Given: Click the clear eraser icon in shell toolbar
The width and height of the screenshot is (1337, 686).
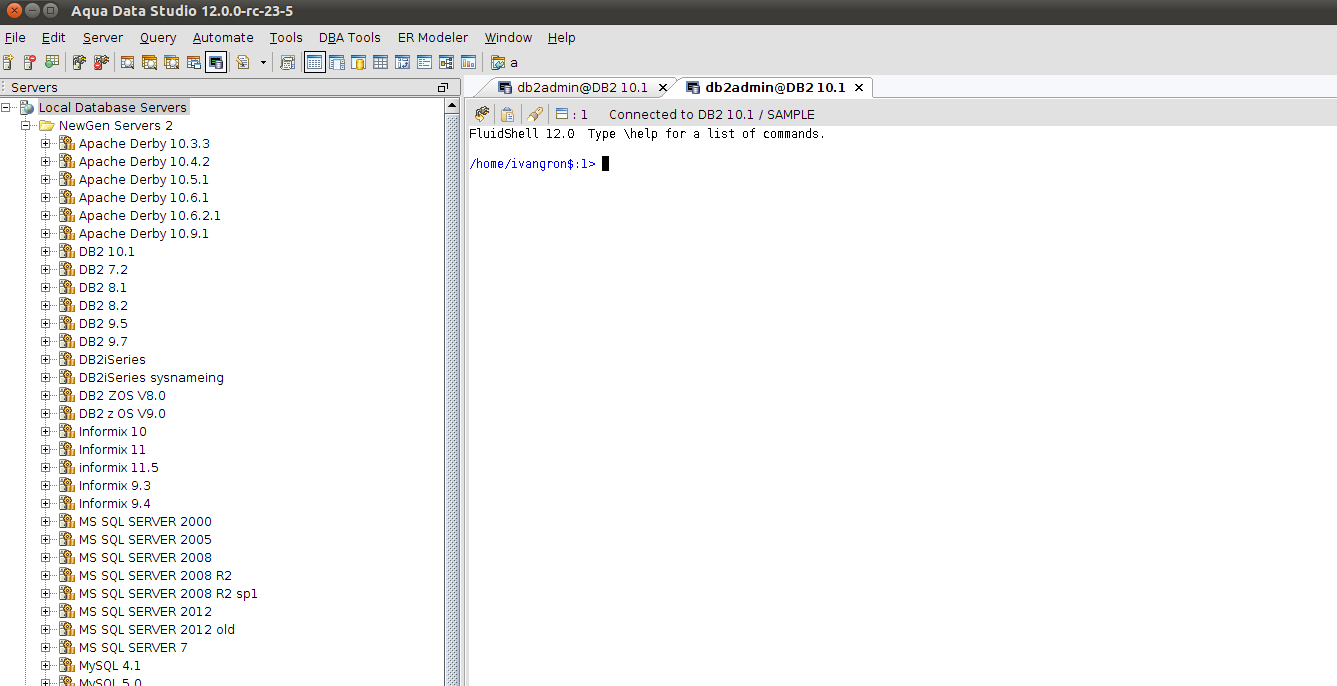Looking at the screenshot, I should [535, 114].
